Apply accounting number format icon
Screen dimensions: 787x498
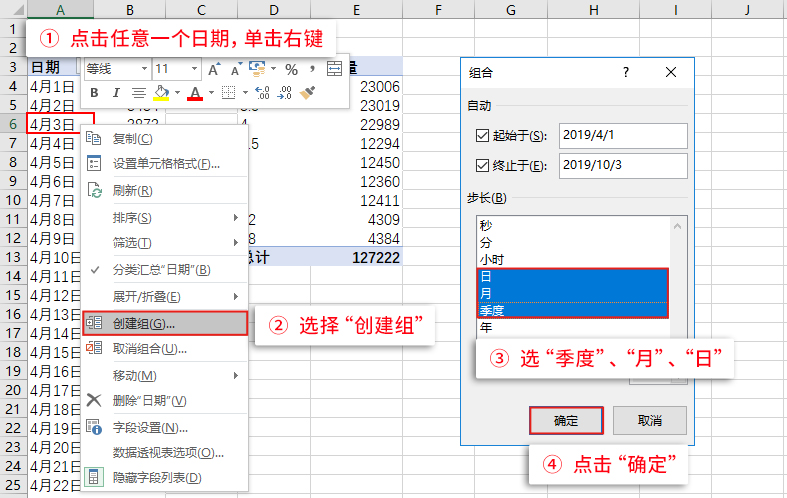(x=257, y=69)
